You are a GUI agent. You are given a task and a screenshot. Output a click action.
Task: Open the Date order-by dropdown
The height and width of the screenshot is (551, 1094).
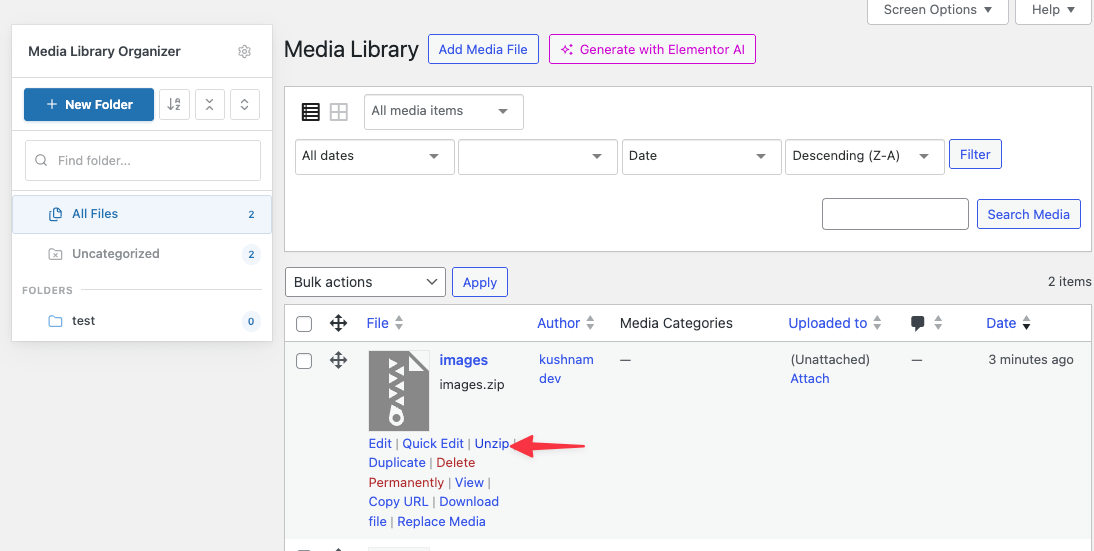coord(702,156)
